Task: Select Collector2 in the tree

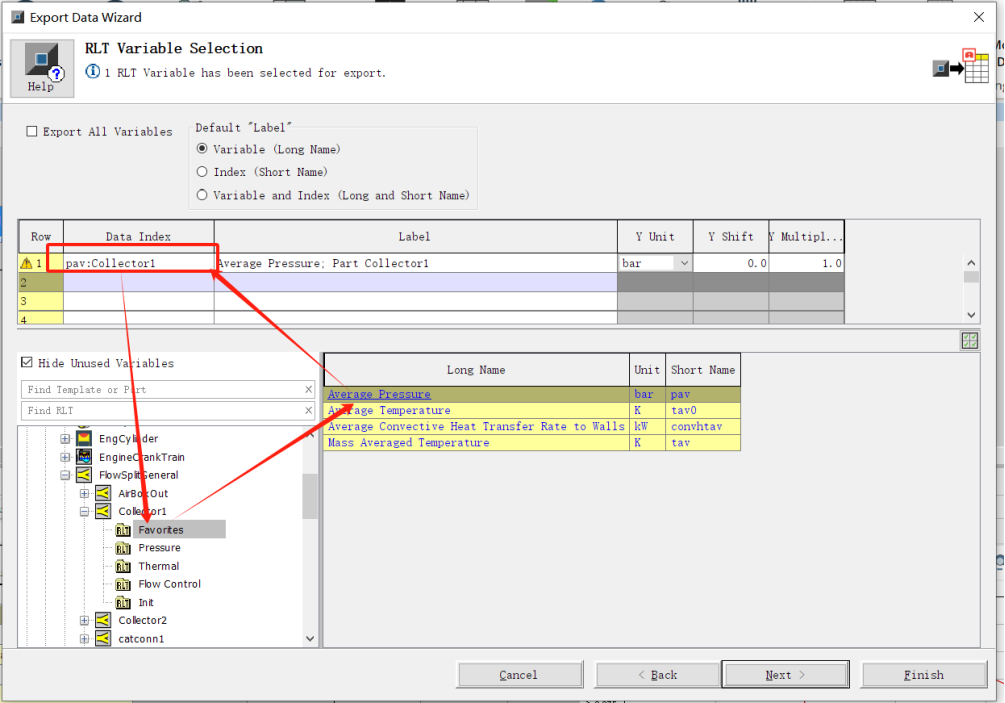Action: click(142, 620)
